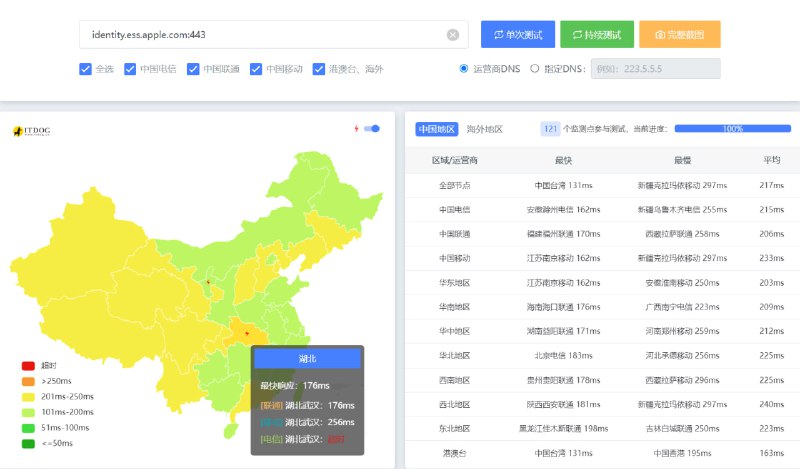Click the 121 monitoring points count badge
Image resolution: width=800 pixels, height=469 pixels.
click(551, 129)
